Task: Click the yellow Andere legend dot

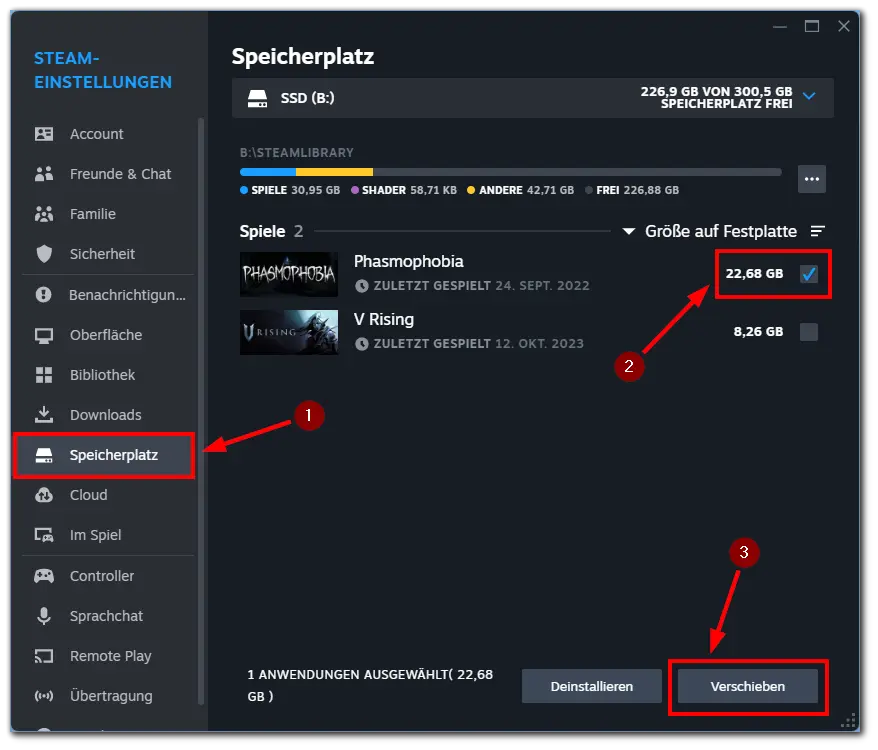Action: (x=471, y=190)
